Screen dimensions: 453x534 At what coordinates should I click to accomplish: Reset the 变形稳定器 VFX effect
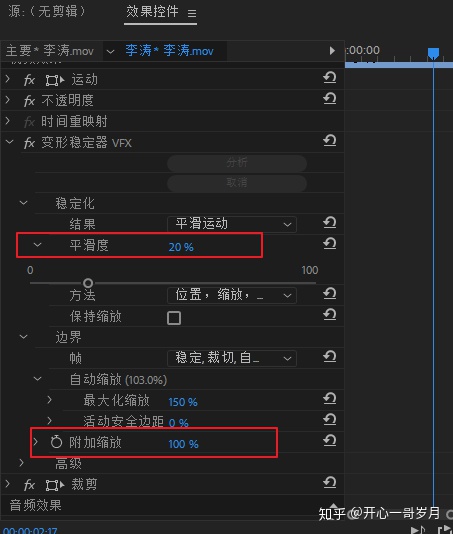pos(329,141)
